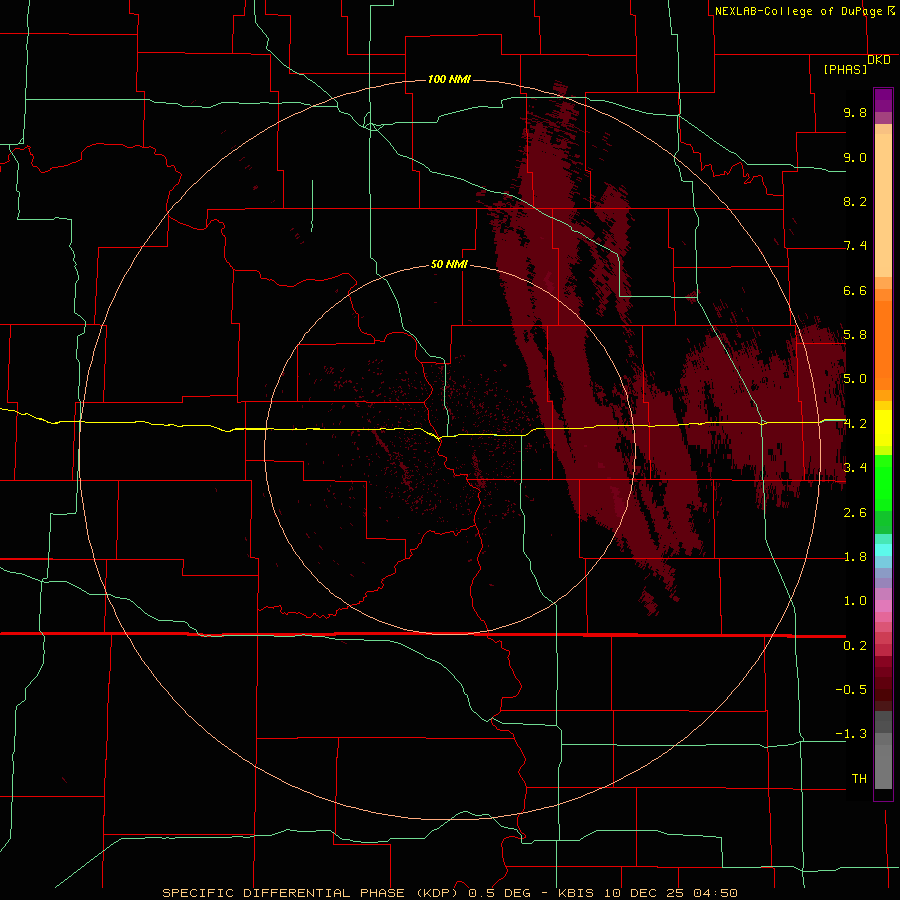
Task: Click the 0.2 legend value
Action: (855, 646)
